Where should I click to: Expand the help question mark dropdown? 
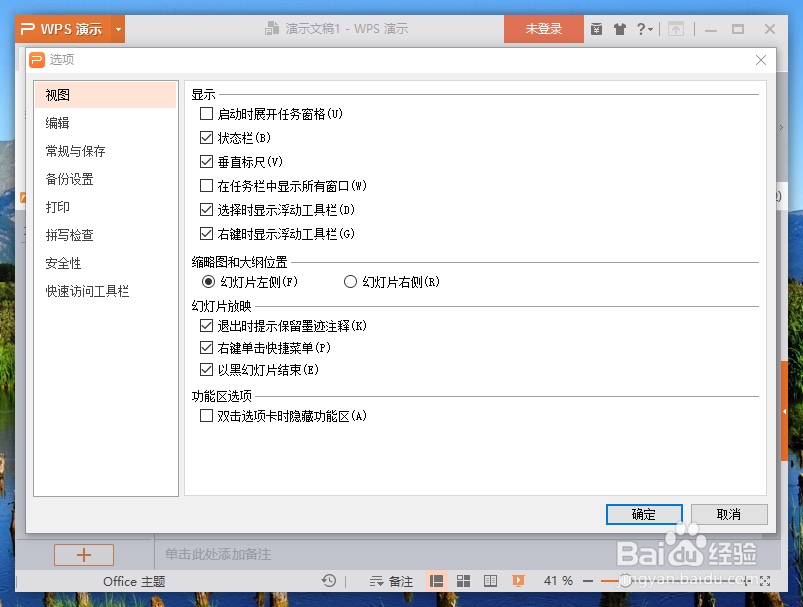pos(645,29)
